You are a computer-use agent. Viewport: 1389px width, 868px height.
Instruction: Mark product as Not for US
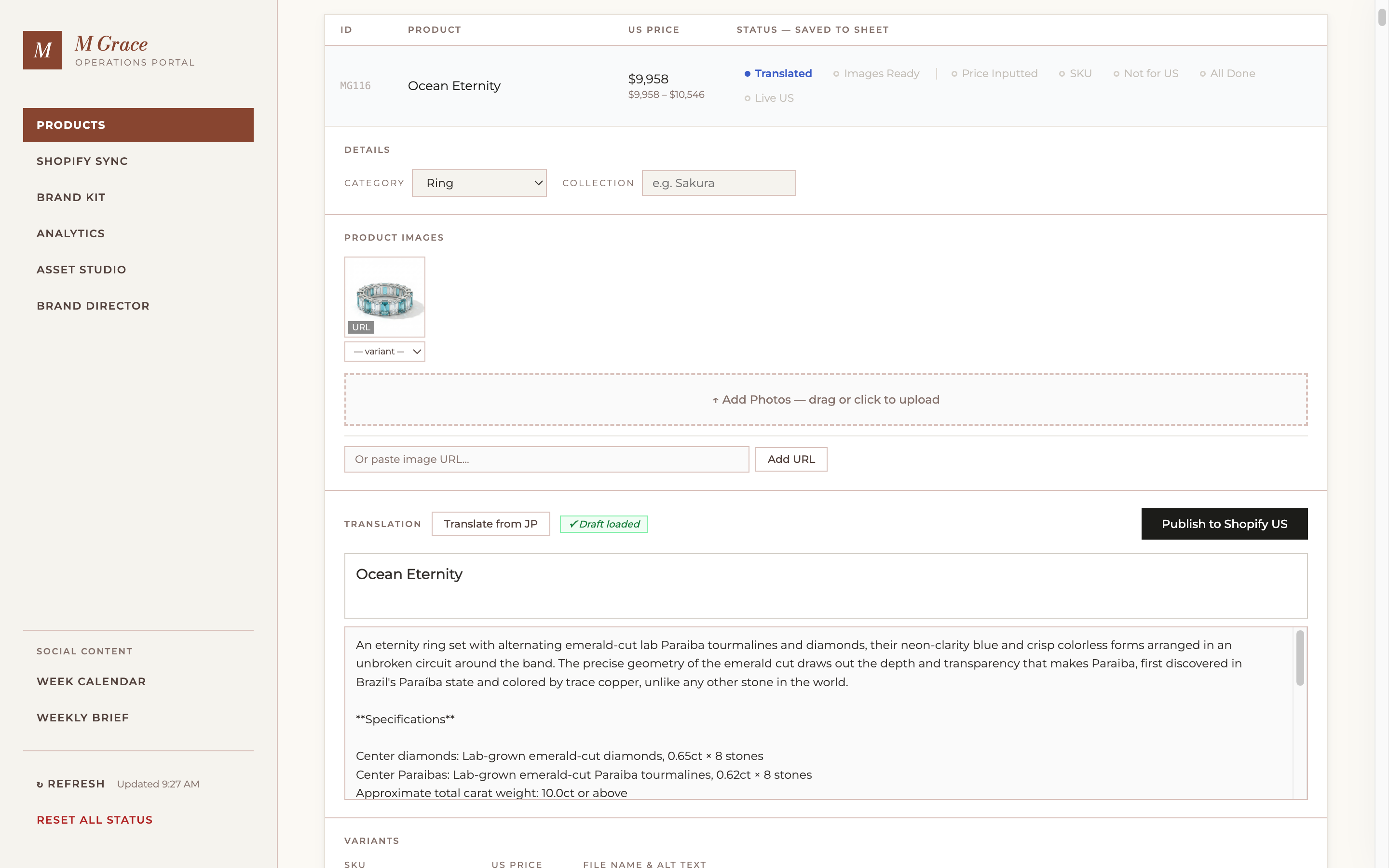(1145, 73)
